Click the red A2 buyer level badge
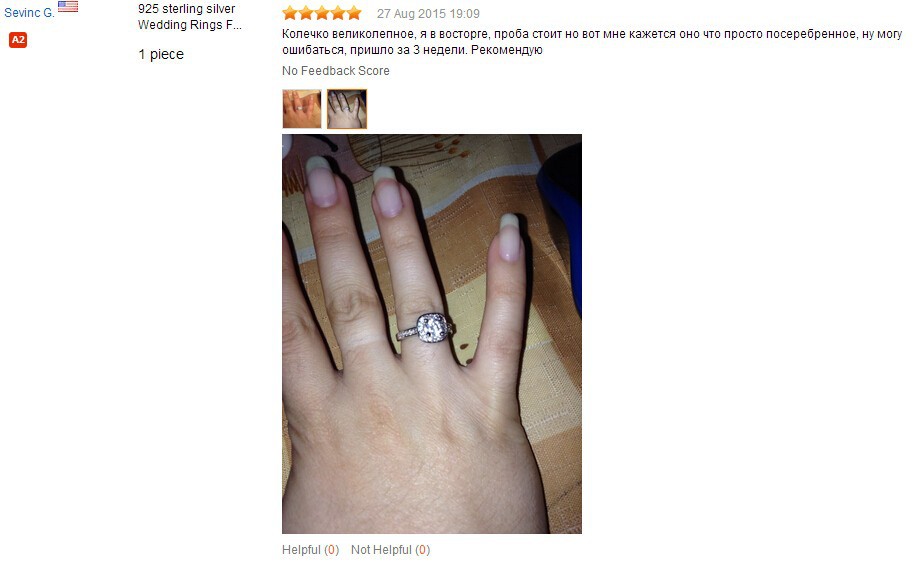 coord(18,40)
